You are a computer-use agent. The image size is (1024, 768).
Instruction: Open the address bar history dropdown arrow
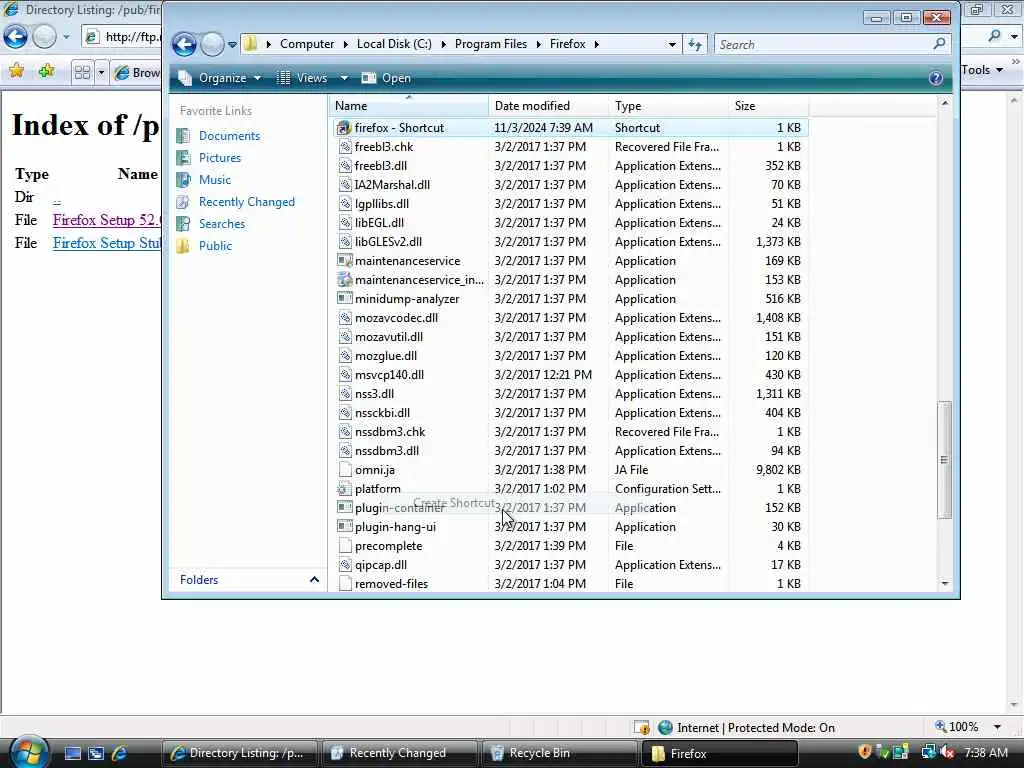click(672, 44)
